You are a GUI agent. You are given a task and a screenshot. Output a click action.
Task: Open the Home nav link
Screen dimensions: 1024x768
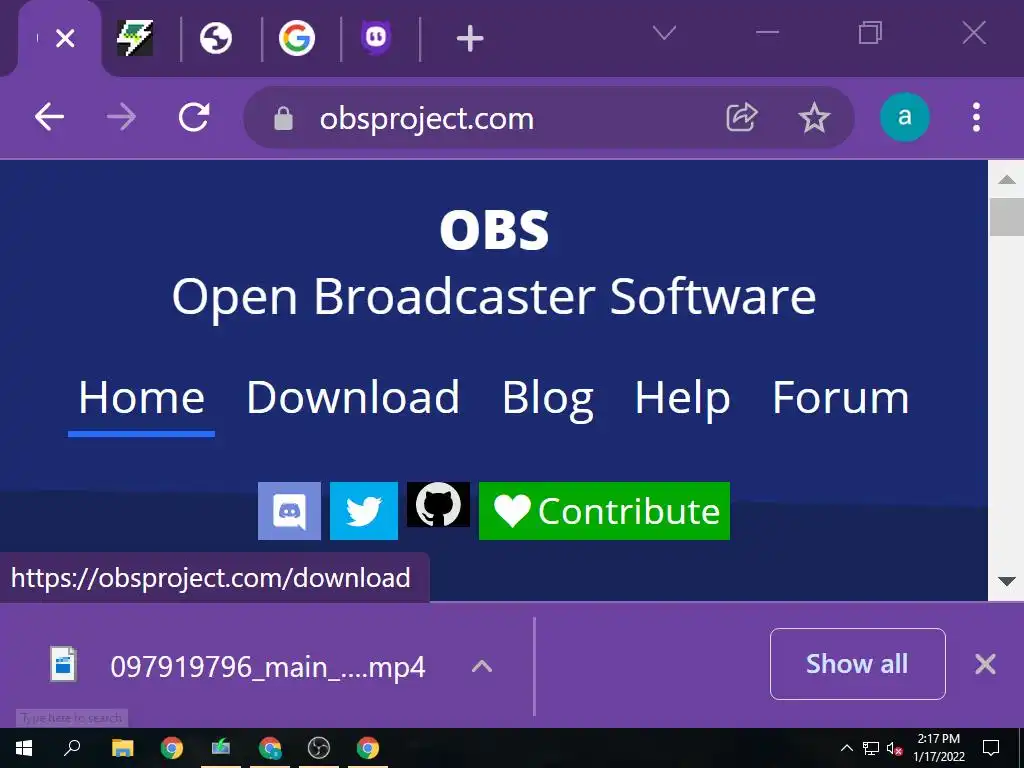coord(141,398)
